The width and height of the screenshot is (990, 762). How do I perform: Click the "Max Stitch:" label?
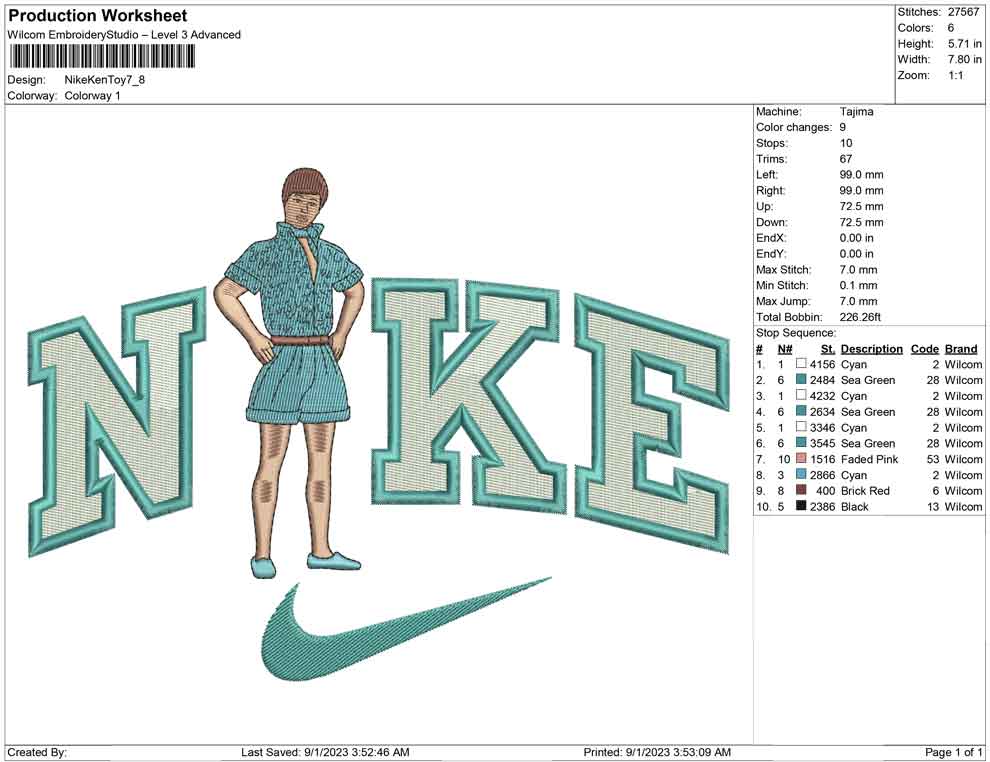coord(784,270)
